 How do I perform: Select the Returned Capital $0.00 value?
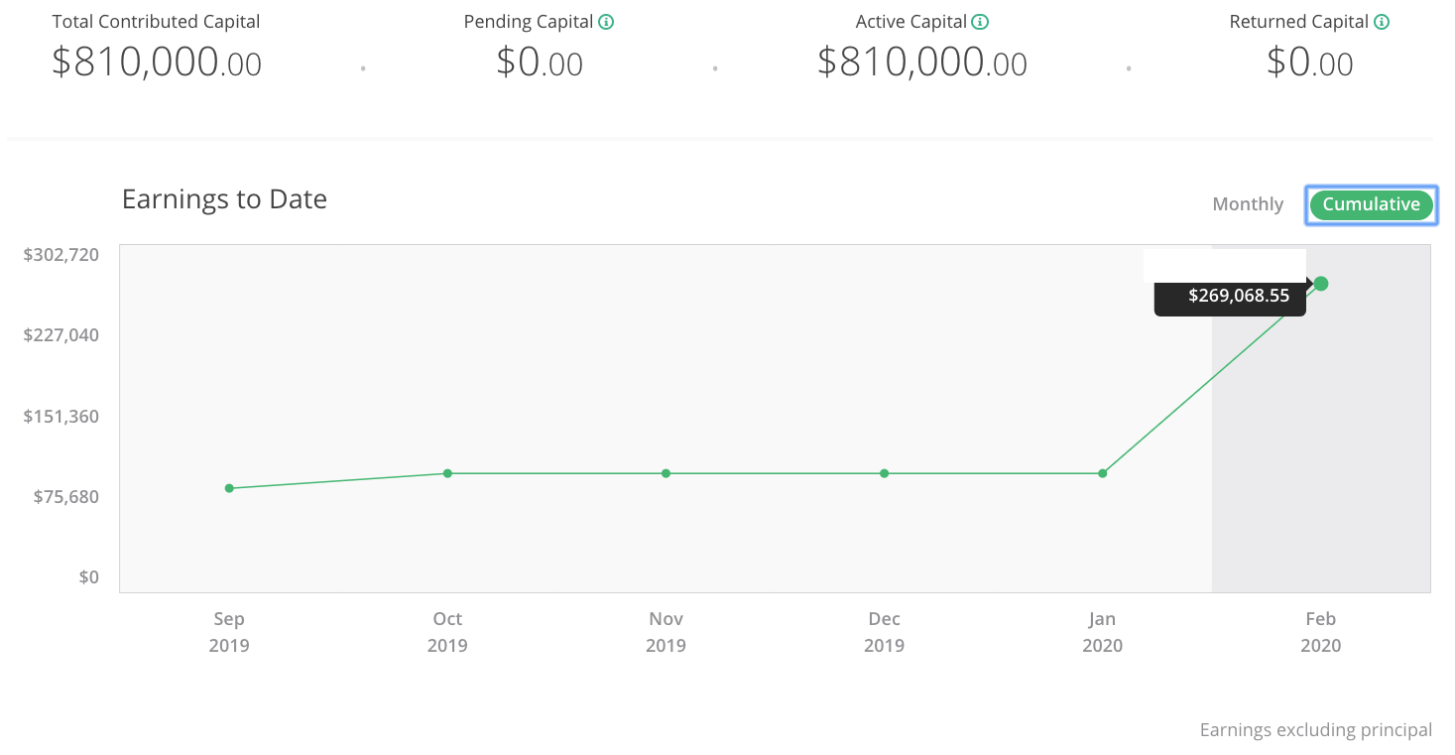point(1310,62)
